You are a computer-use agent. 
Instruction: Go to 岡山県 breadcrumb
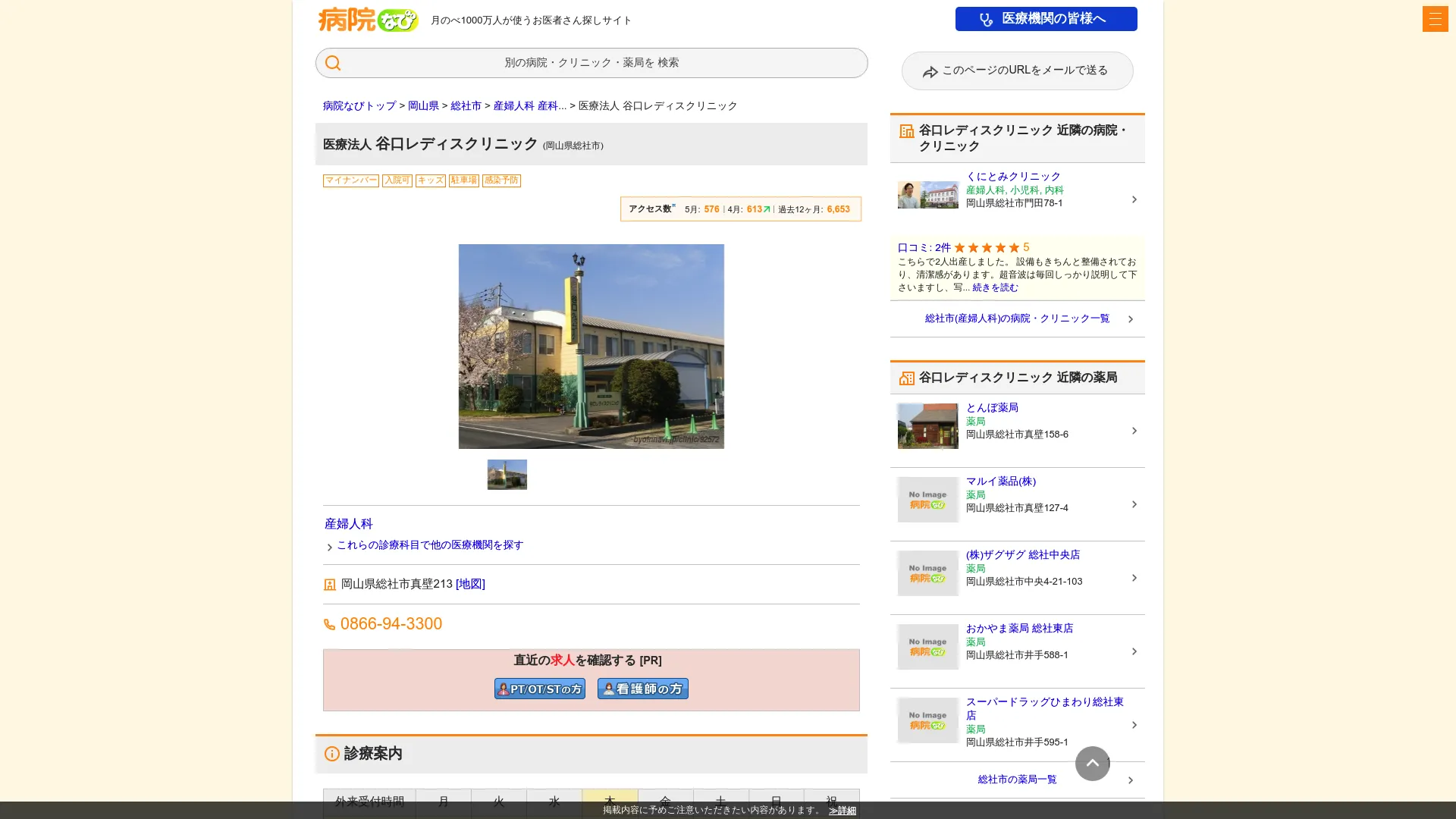coord(423,106)
